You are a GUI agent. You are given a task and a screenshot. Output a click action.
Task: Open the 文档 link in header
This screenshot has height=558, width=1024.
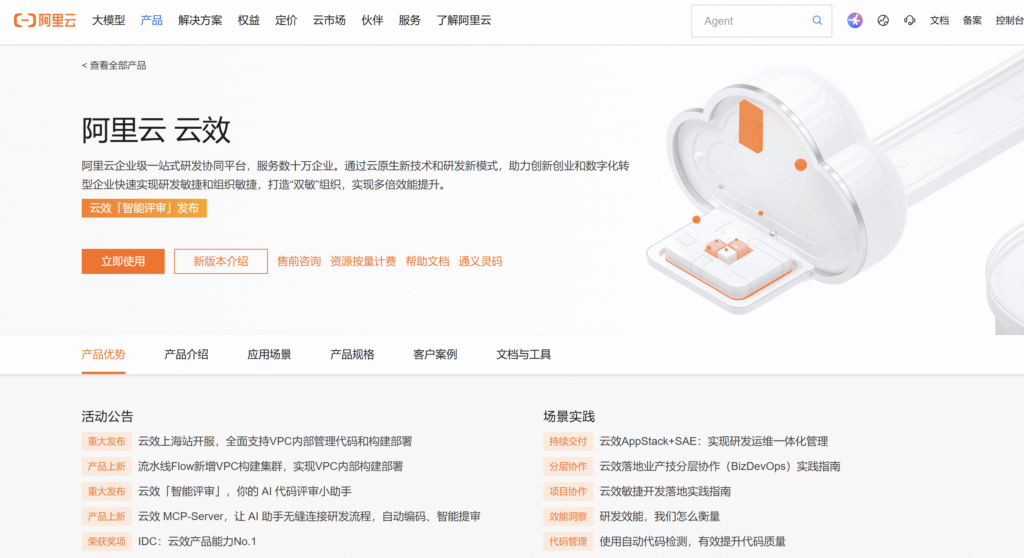[939, 20]
